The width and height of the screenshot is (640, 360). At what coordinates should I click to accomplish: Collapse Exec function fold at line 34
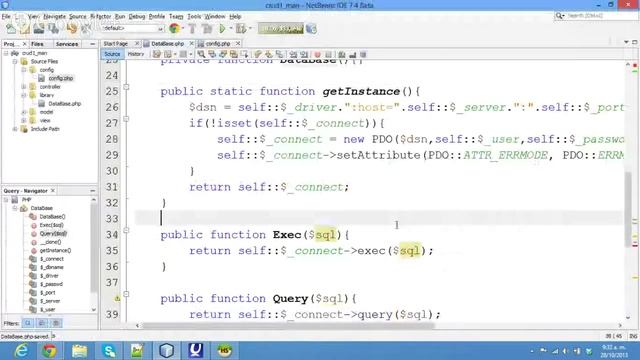coord(126,230)
